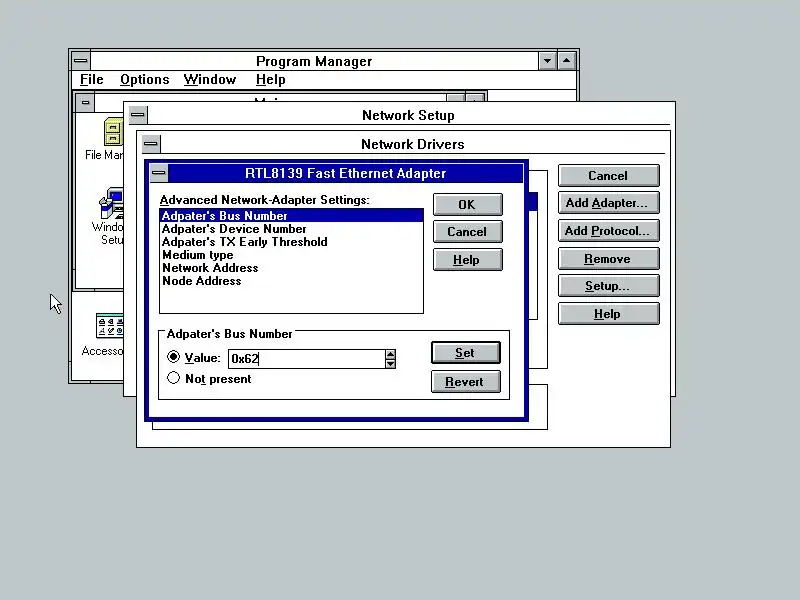
Task: Select Adpater's Bus Number list item
Action: tap(291, 216)
